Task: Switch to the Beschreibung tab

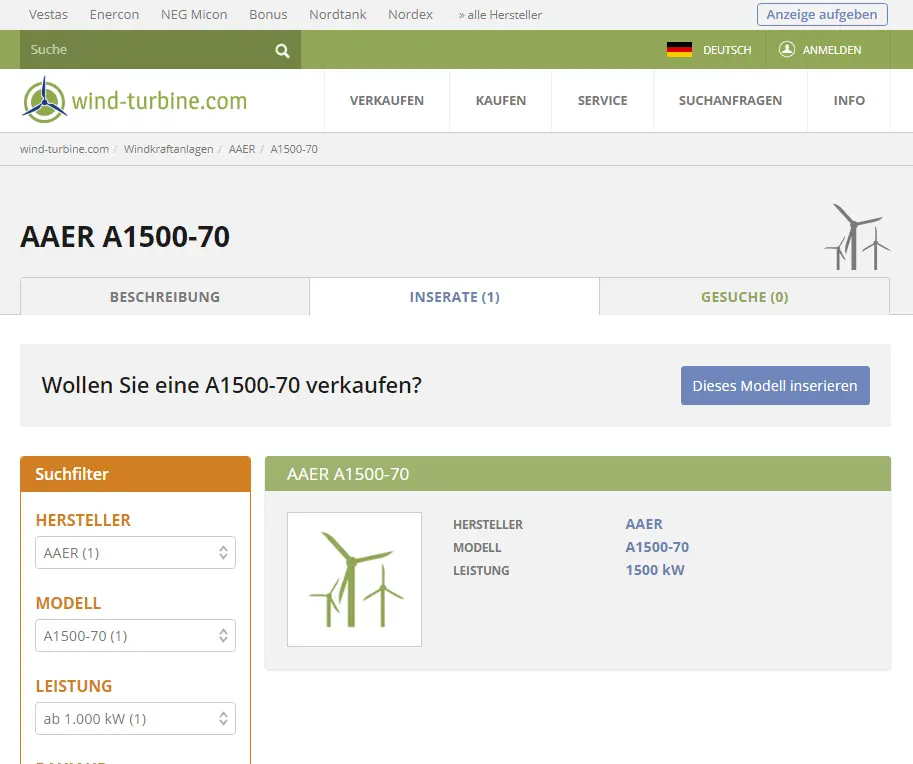Action: pos(165,297)
